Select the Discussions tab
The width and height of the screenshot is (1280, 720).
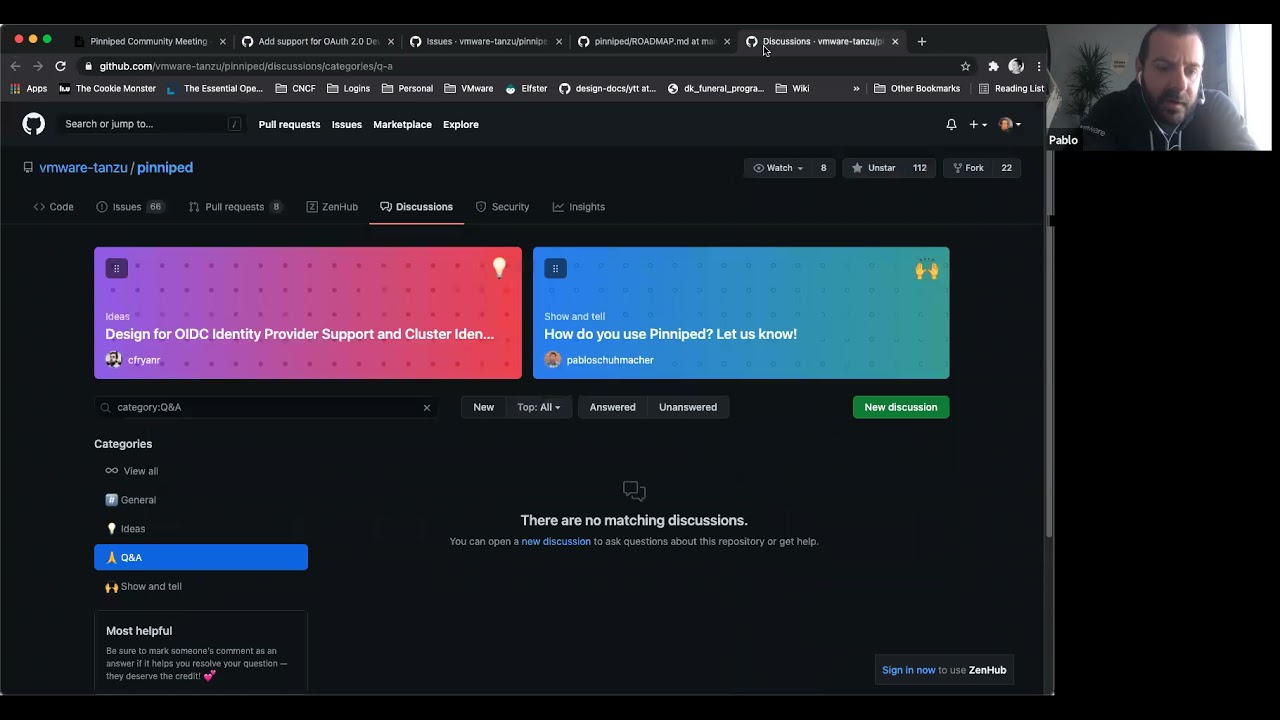click(x=416, y=207)
